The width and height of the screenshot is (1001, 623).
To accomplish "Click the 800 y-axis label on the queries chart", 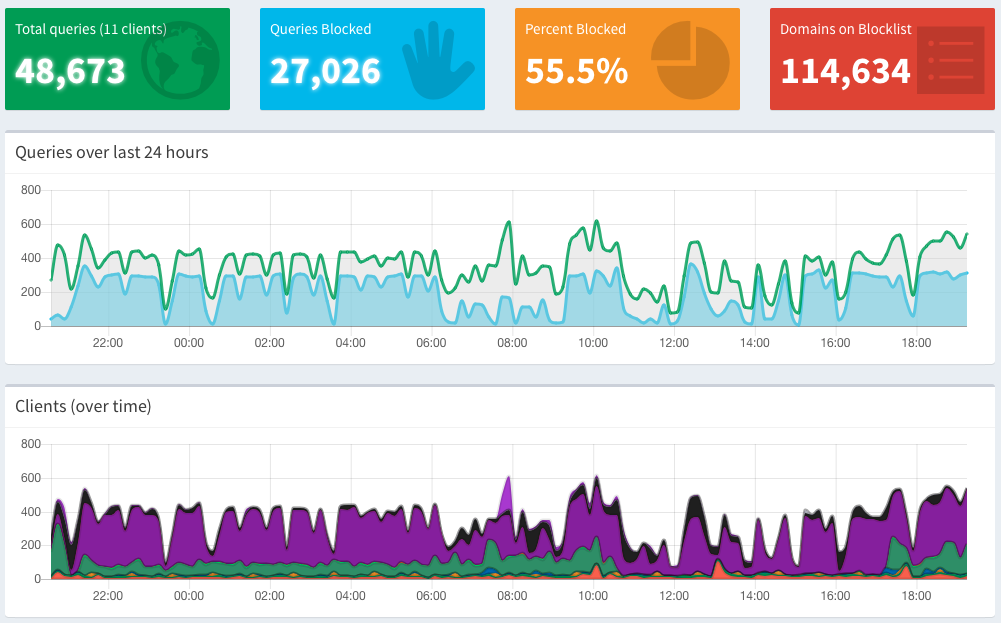I will pos(30,190).
